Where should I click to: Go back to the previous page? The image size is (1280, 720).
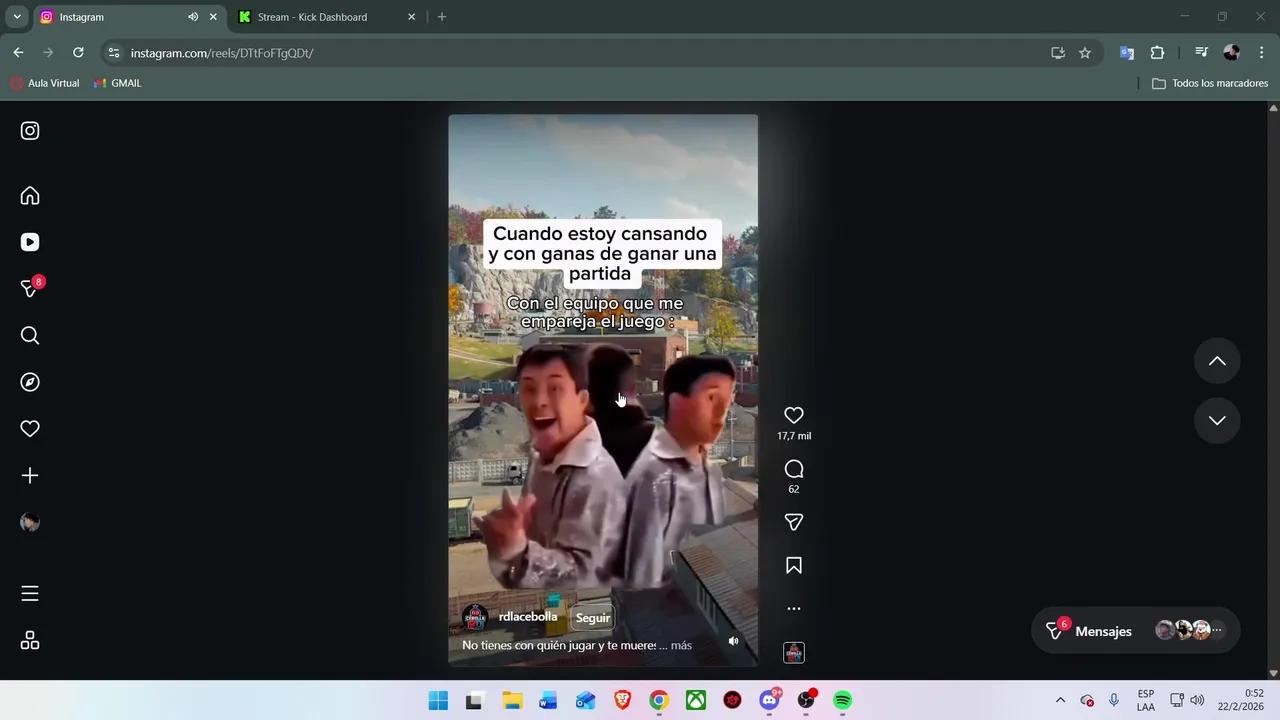18,53
